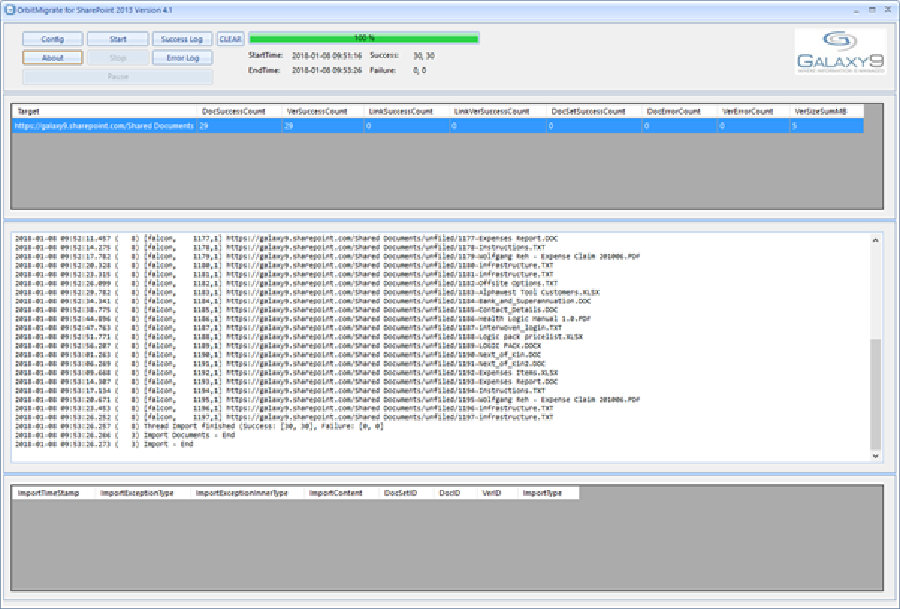
Task: Click the ImportType column header
Action: [548, 493]
